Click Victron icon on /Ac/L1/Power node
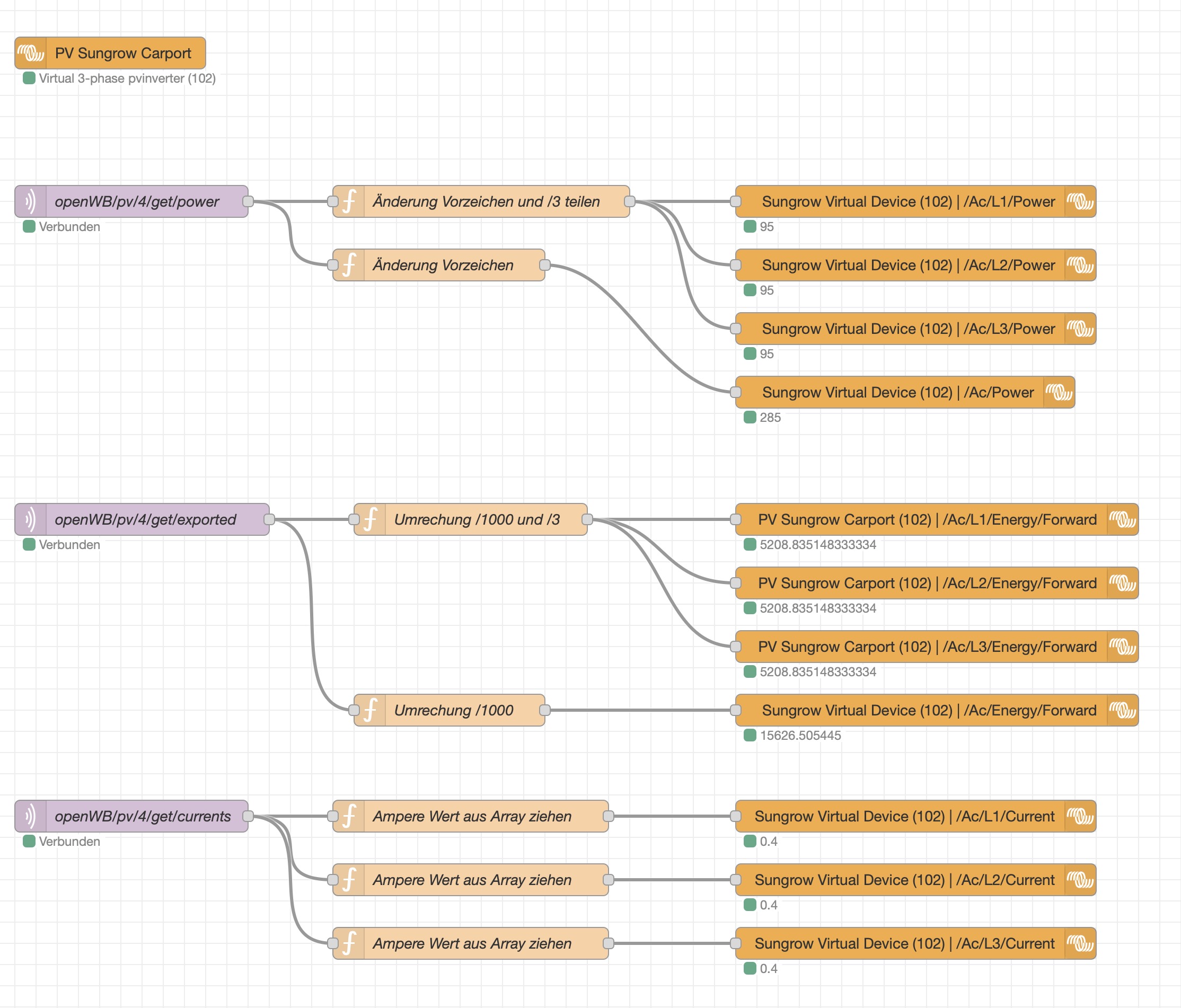 coord(1080,201)
